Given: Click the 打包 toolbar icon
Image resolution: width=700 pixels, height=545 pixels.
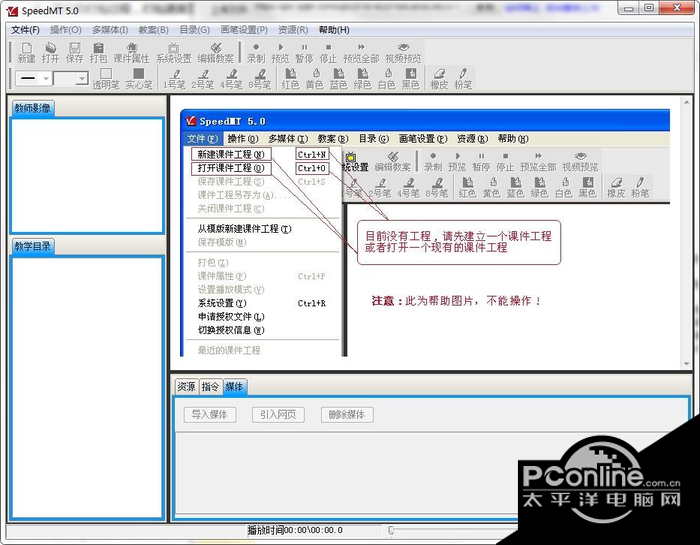Looking at the screenshot, I should click(x=99, y=53).
